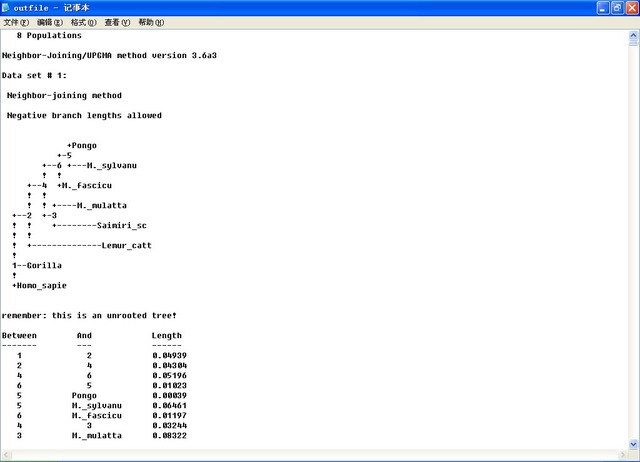This screenshot has width=640, height=462.
Task: Click the length value 0.03244
Action: 169,426
